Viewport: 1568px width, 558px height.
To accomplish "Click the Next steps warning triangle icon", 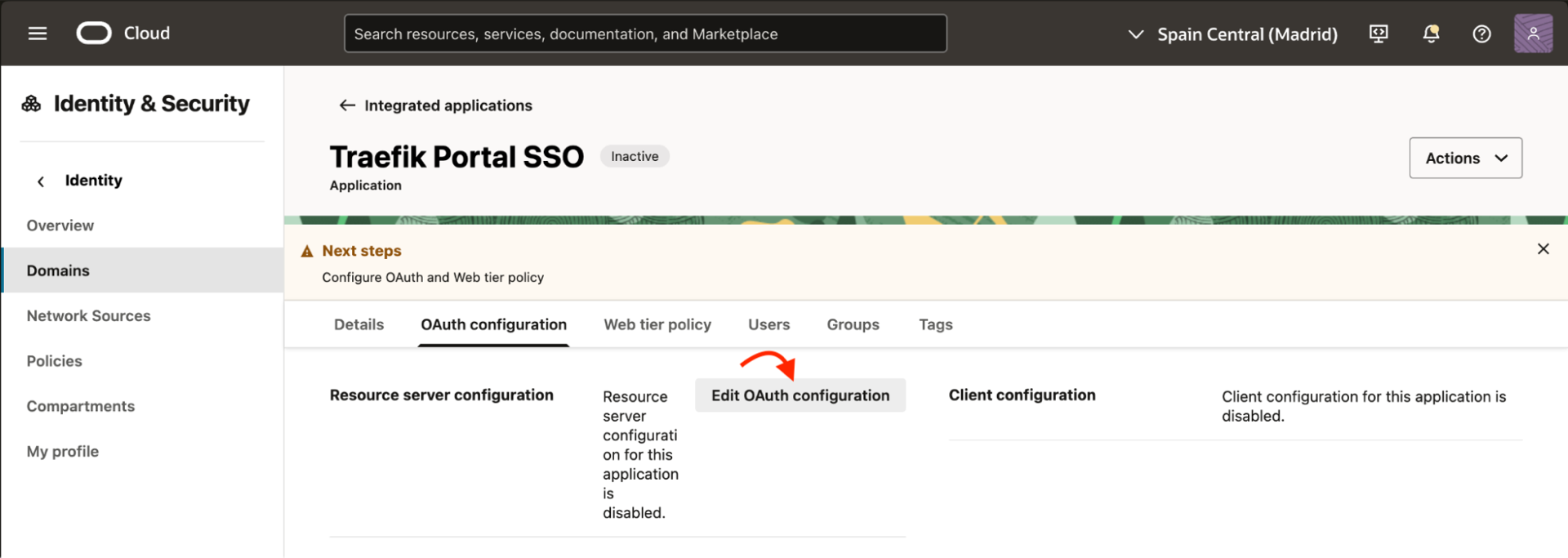I will tap(307, 252).
